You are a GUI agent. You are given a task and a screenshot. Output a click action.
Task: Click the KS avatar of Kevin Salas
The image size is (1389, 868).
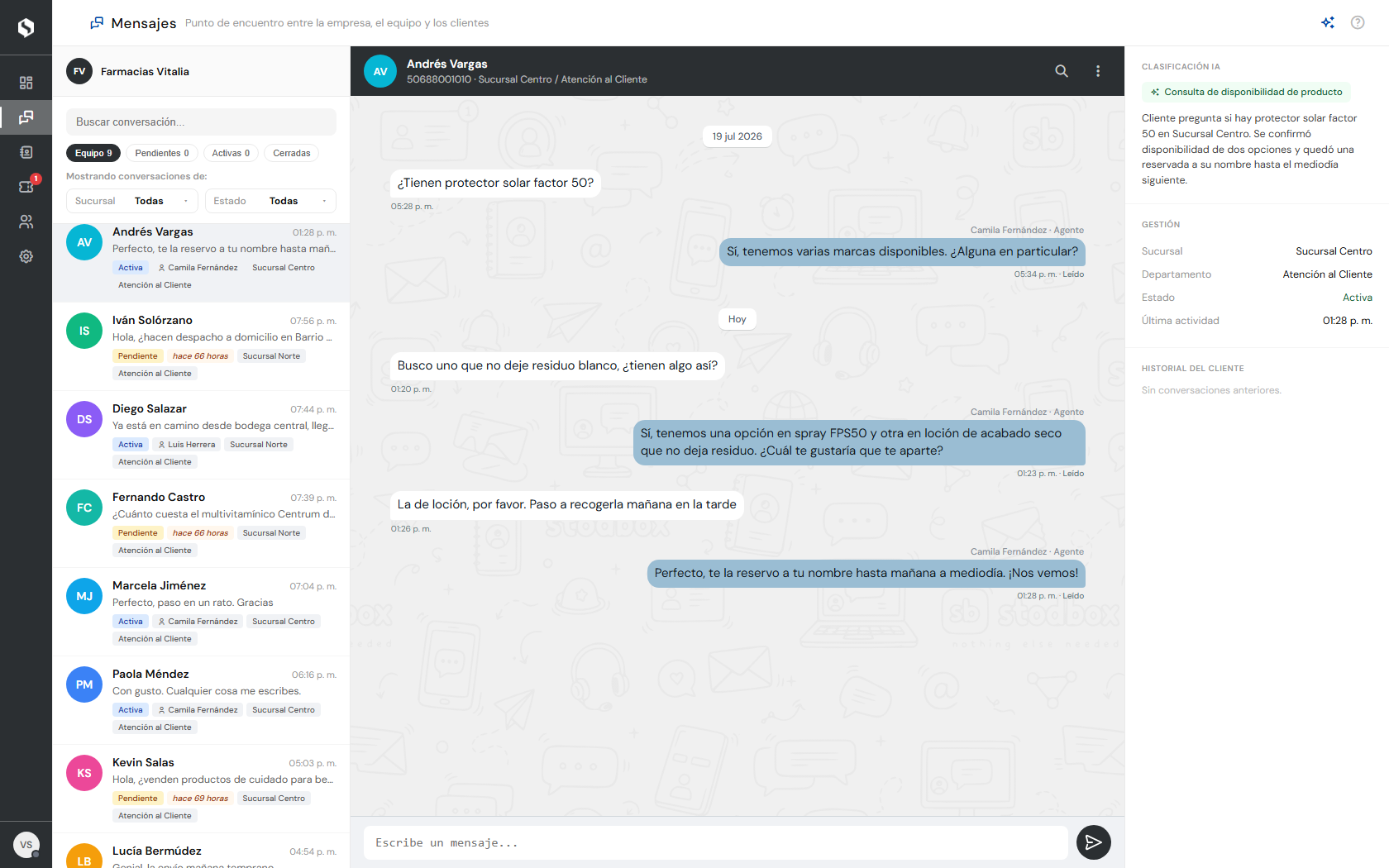click(x=84, y=773)
